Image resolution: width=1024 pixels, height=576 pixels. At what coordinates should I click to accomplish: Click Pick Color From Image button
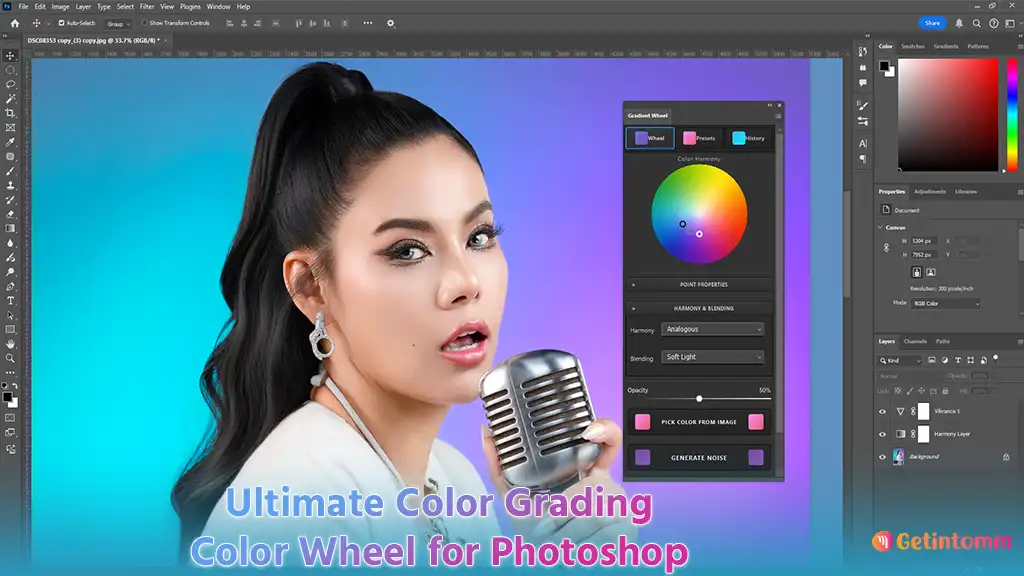click(699, 422)
